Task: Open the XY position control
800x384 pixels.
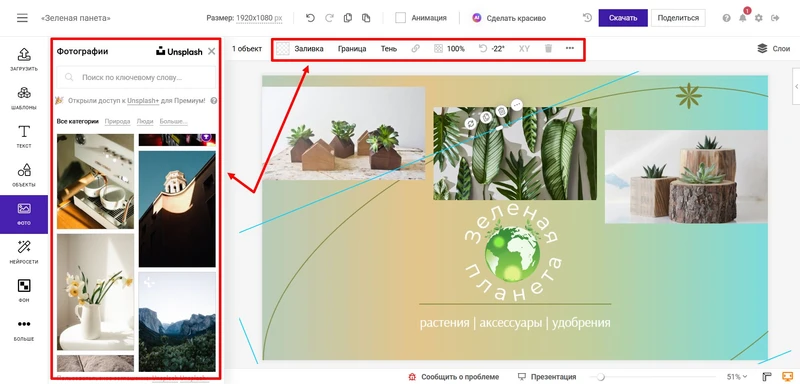Action: pyautogui.click(x=524, y=49)
